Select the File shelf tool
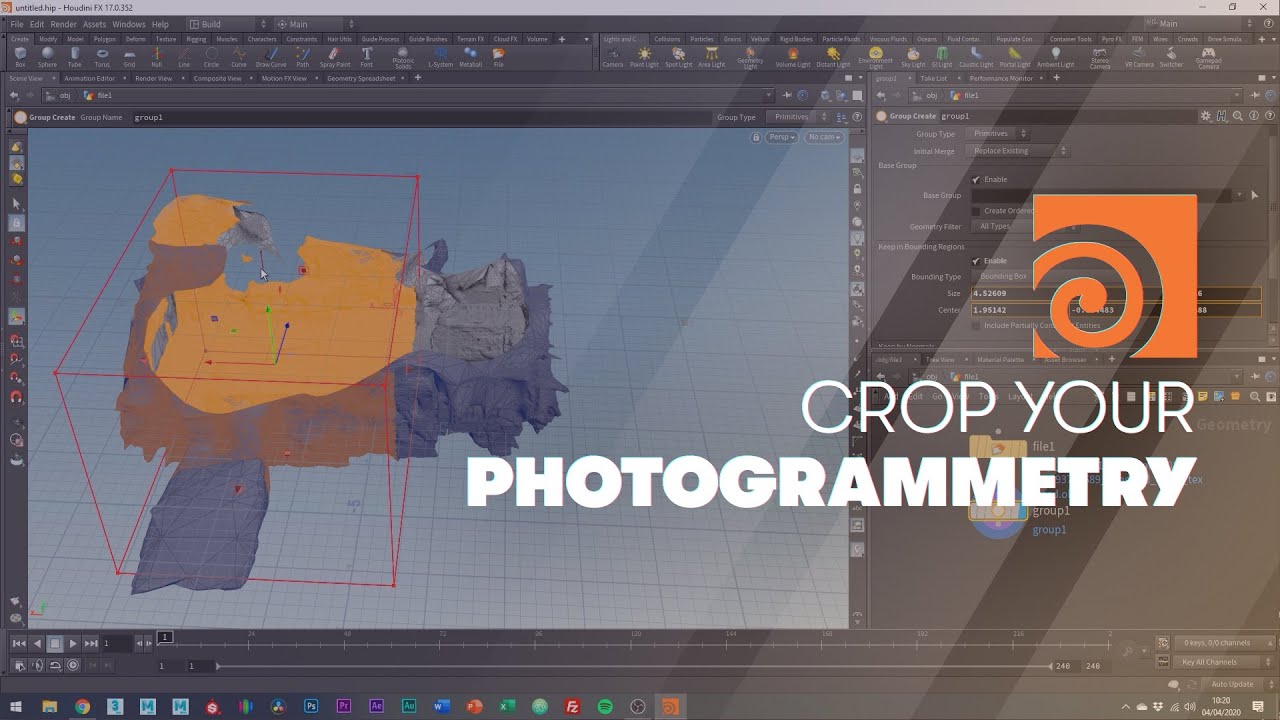 pos(498,56)
